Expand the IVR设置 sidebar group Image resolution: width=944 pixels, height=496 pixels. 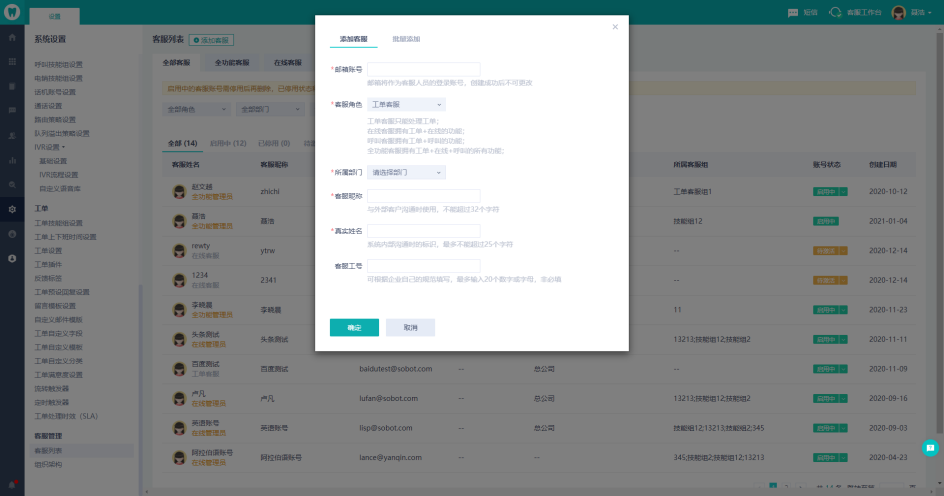(49, 147)
